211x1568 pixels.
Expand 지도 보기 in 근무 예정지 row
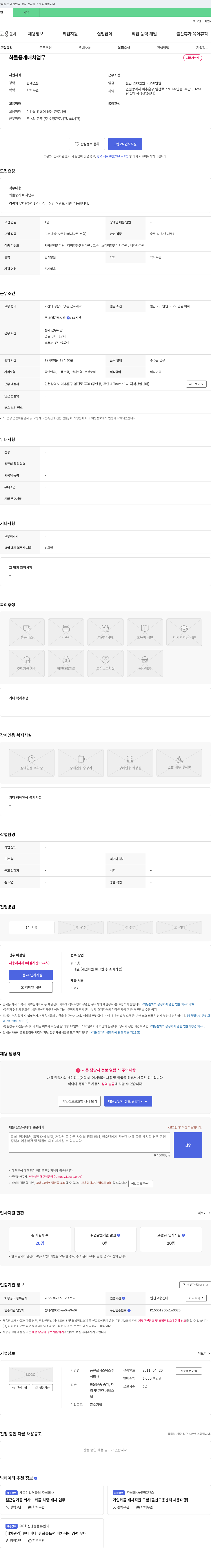pyautogui.click(x=196, y=384)
